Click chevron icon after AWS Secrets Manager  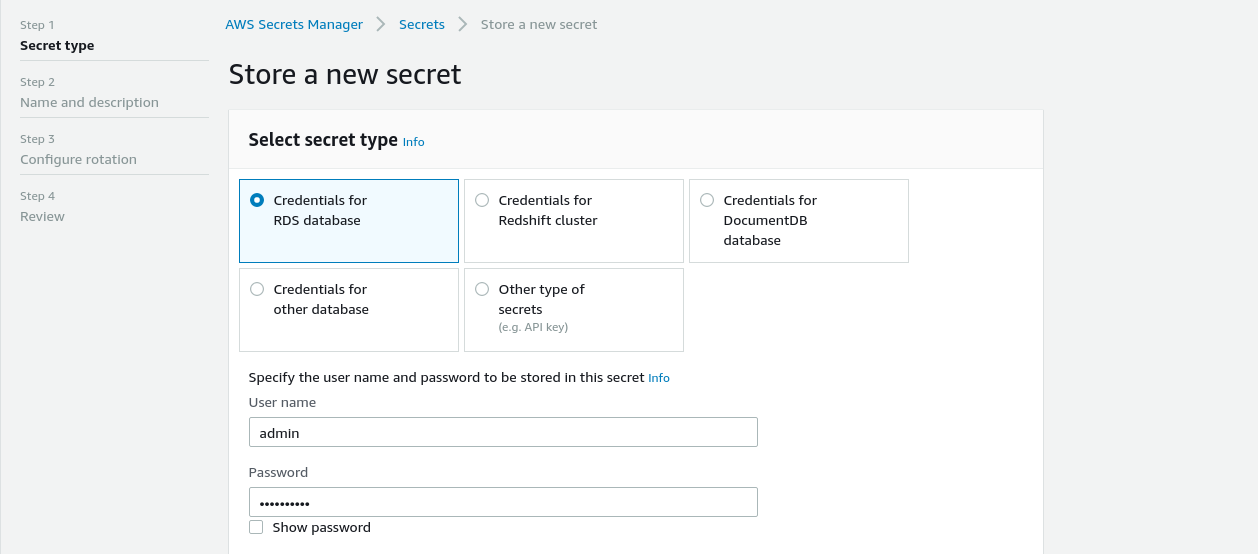pyautogui.click(x=381, y=24)
